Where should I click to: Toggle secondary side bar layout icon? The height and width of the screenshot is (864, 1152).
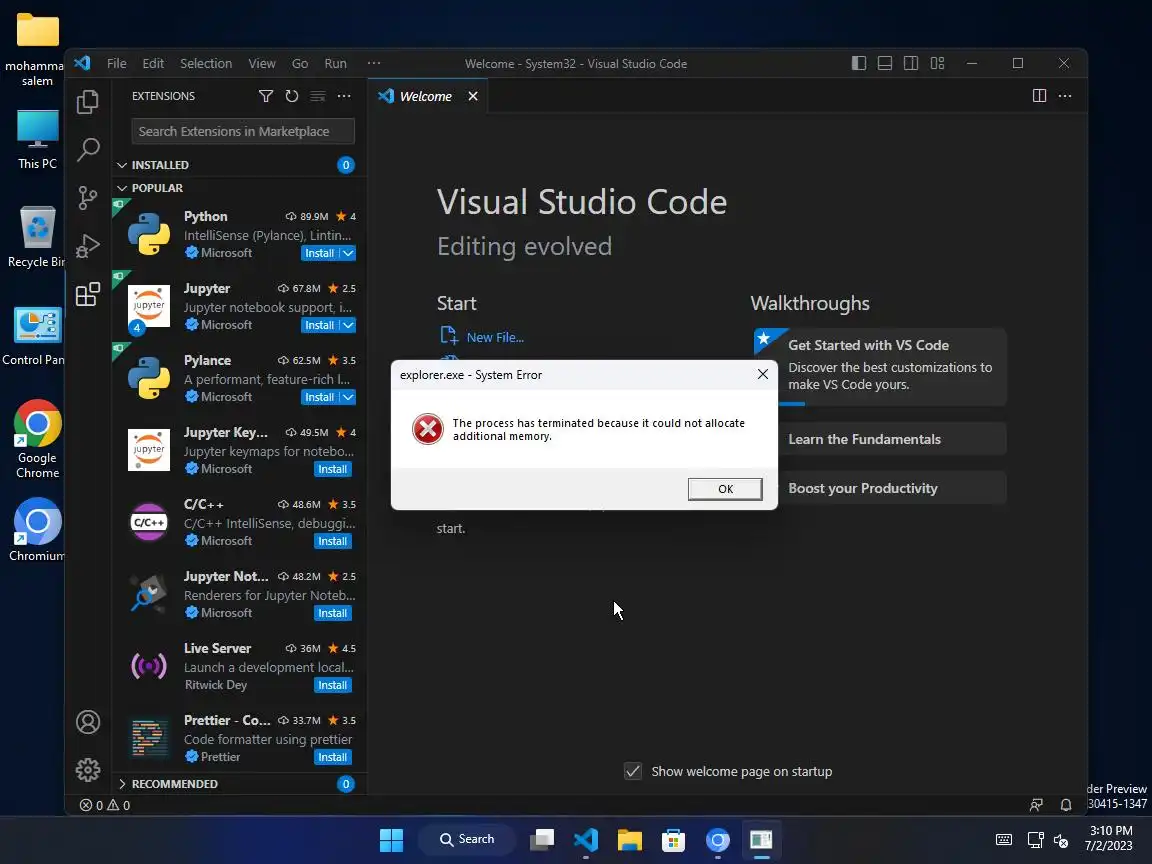pyautogui.click(x=911, y=63)
